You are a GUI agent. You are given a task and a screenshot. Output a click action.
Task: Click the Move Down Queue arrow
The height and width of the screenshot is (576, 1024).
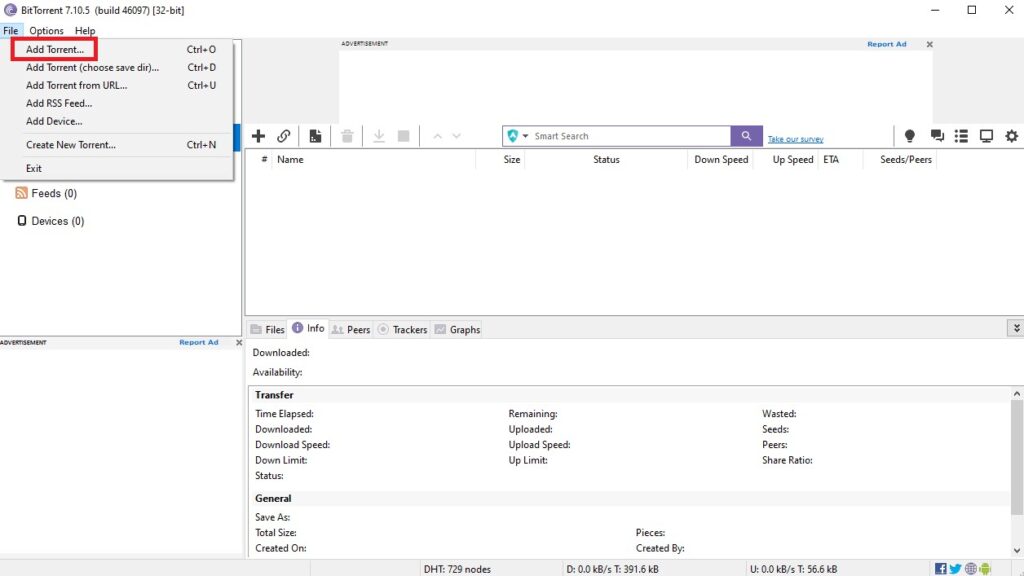point(456,136)
